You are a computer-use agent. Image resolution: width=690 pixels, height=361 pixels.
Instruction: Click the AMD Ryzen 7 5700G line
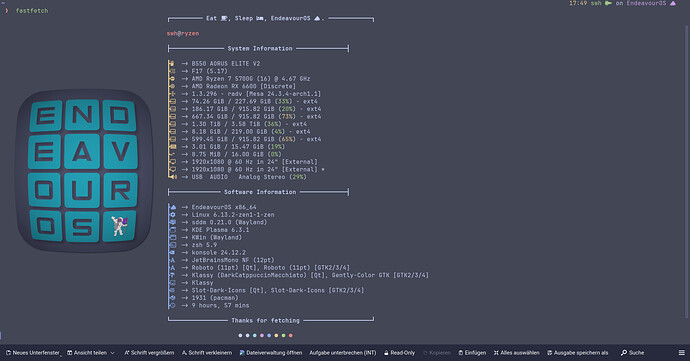tap(251, 78)
